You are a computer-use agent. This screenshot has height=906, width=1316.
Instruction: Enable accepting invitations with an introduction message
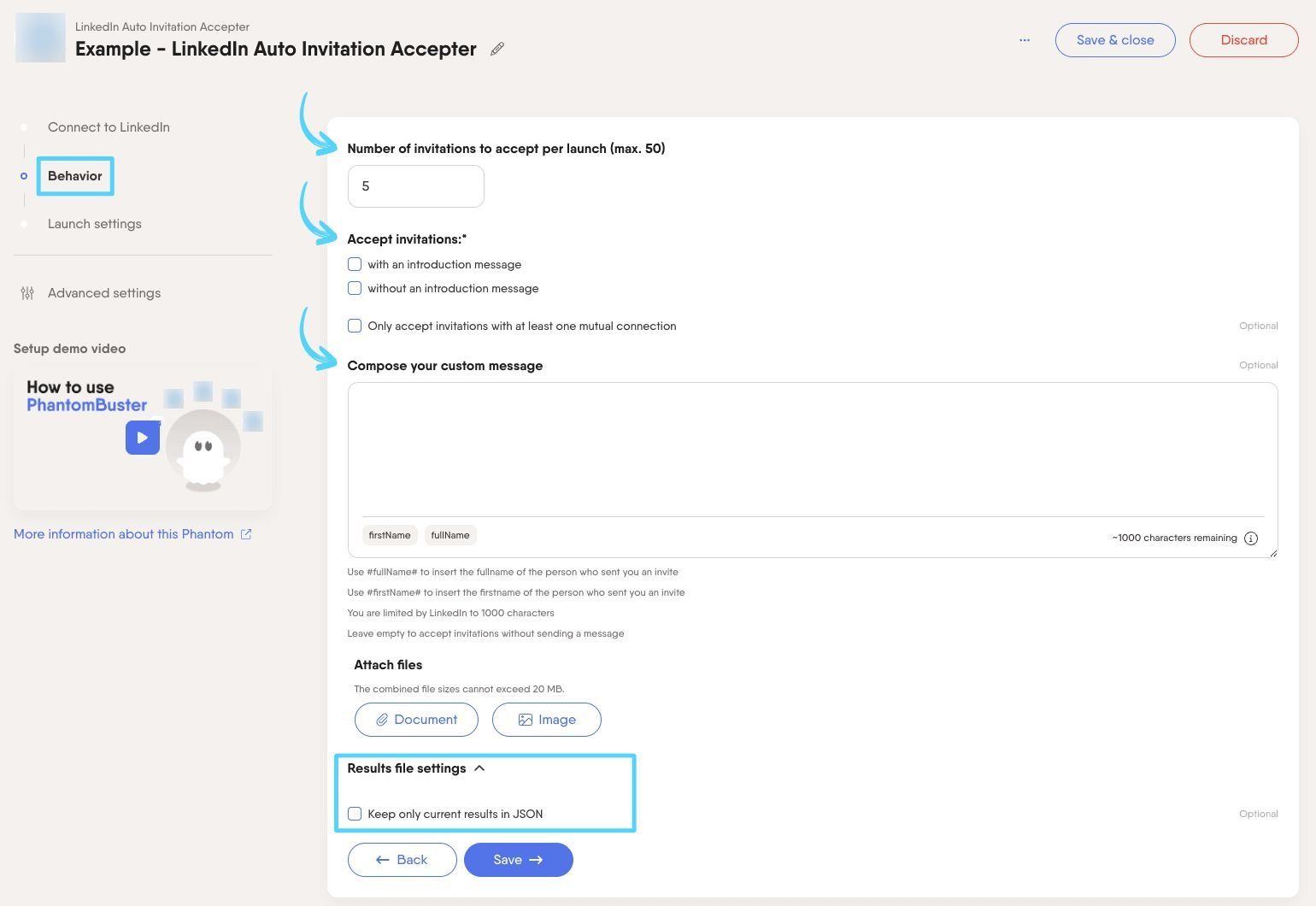(x=355, y=264)
